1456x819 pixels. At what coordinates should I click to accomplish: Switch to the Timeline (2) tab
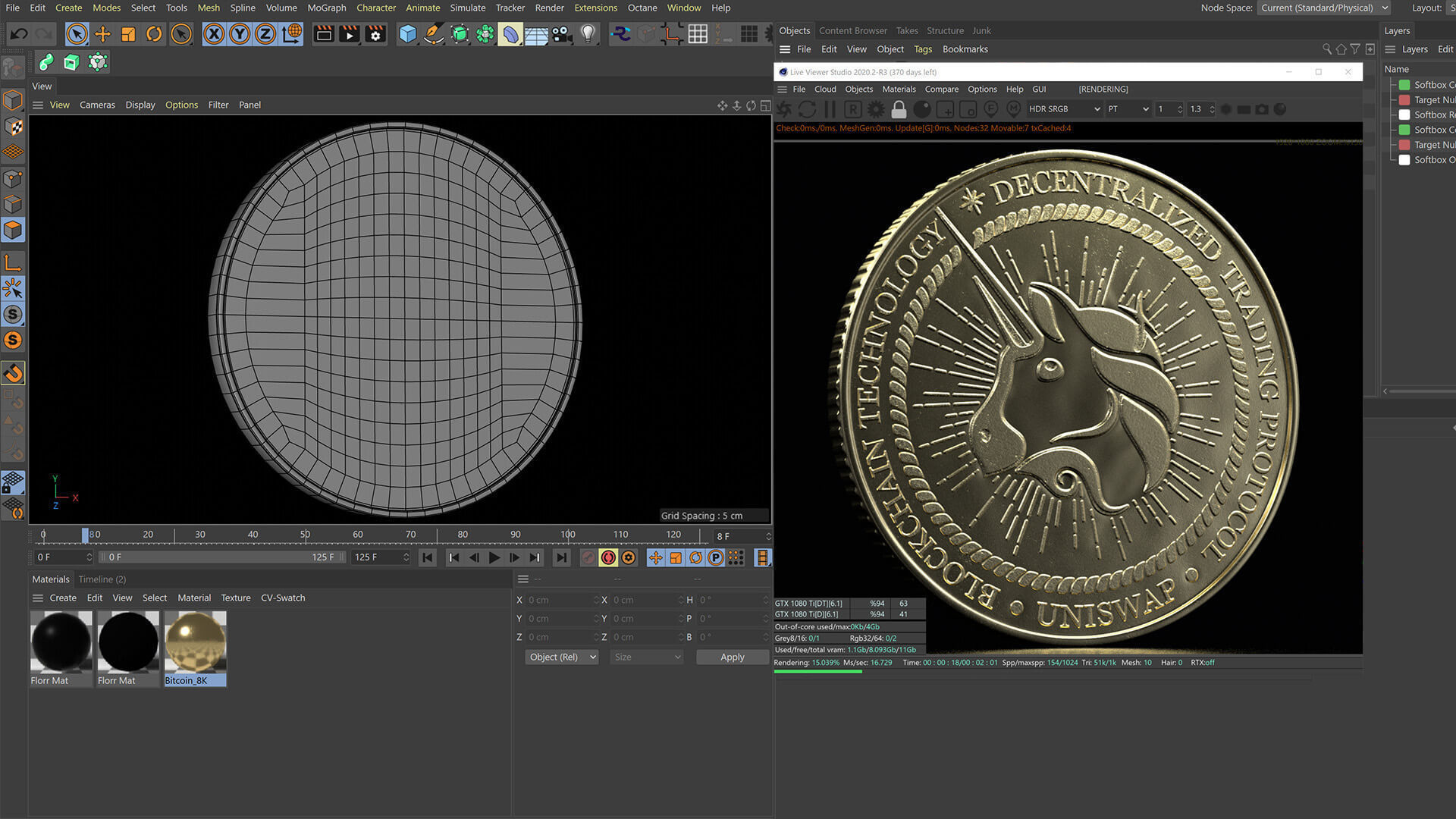(102, 579)
